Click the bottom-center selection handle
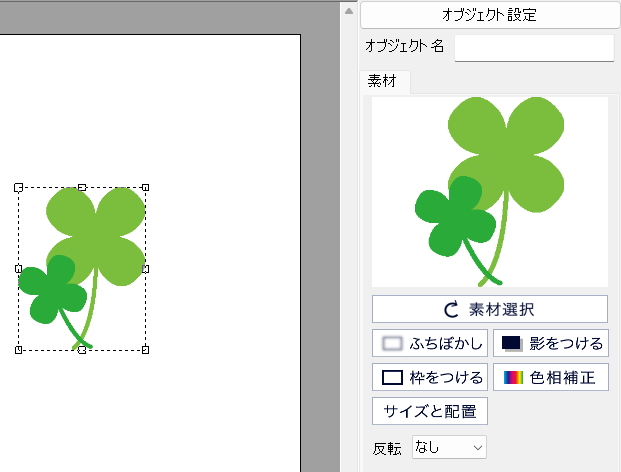The image size is (621, 472). coord(82,350)
